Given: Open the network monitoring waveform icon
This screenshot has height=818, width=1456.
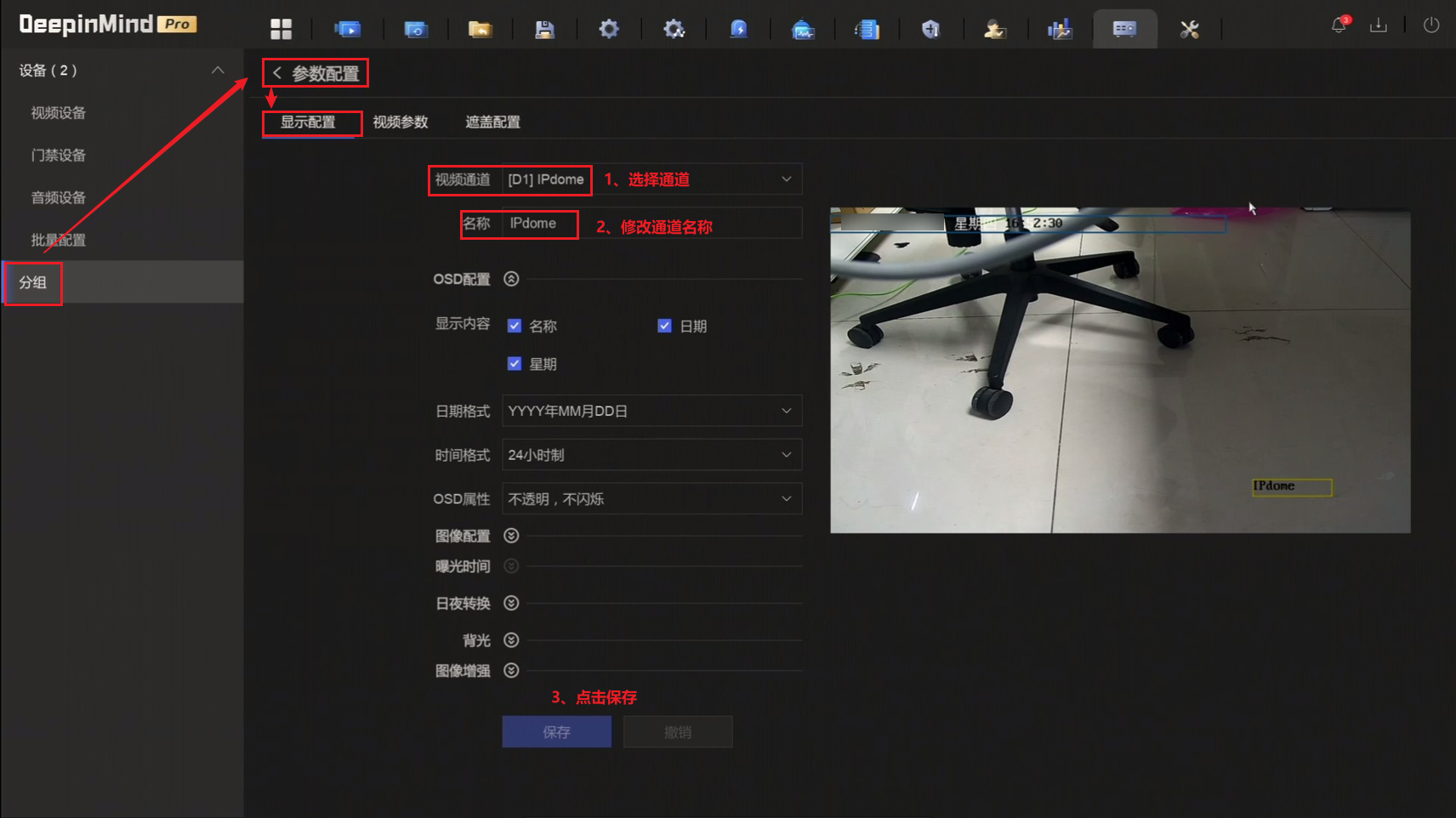Looking at the screenshot, I should [x=803, y=29].
